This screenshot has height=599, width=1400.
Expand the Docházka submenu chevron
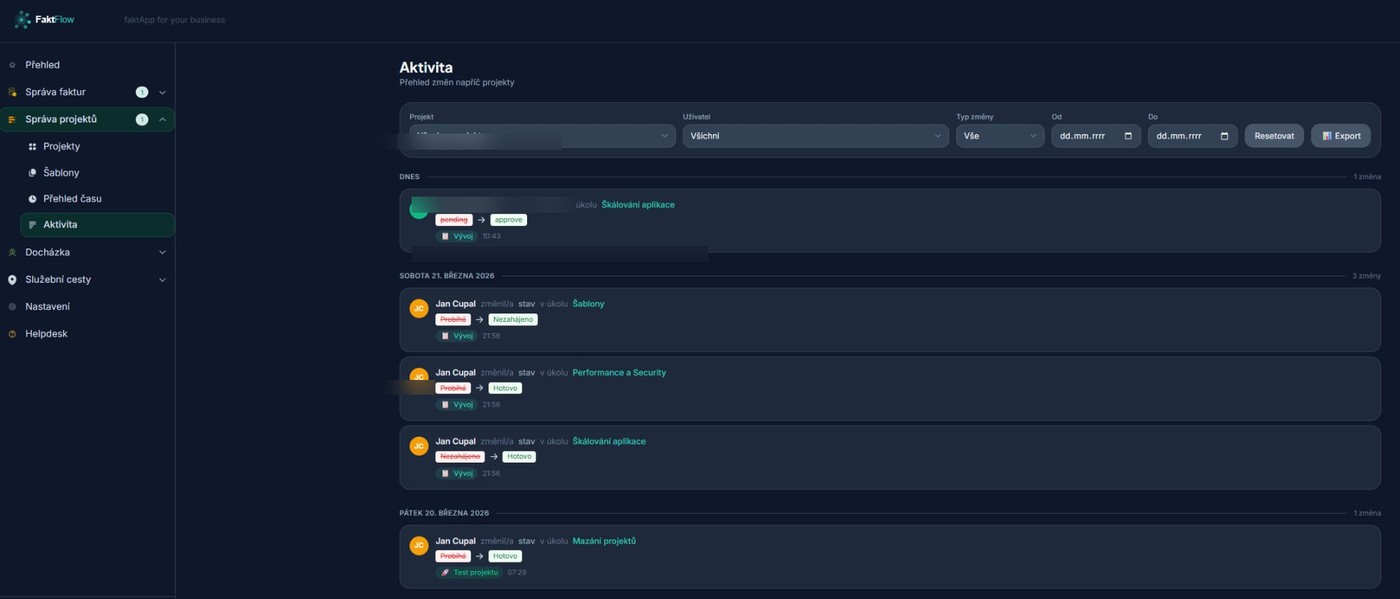(162, 253)
